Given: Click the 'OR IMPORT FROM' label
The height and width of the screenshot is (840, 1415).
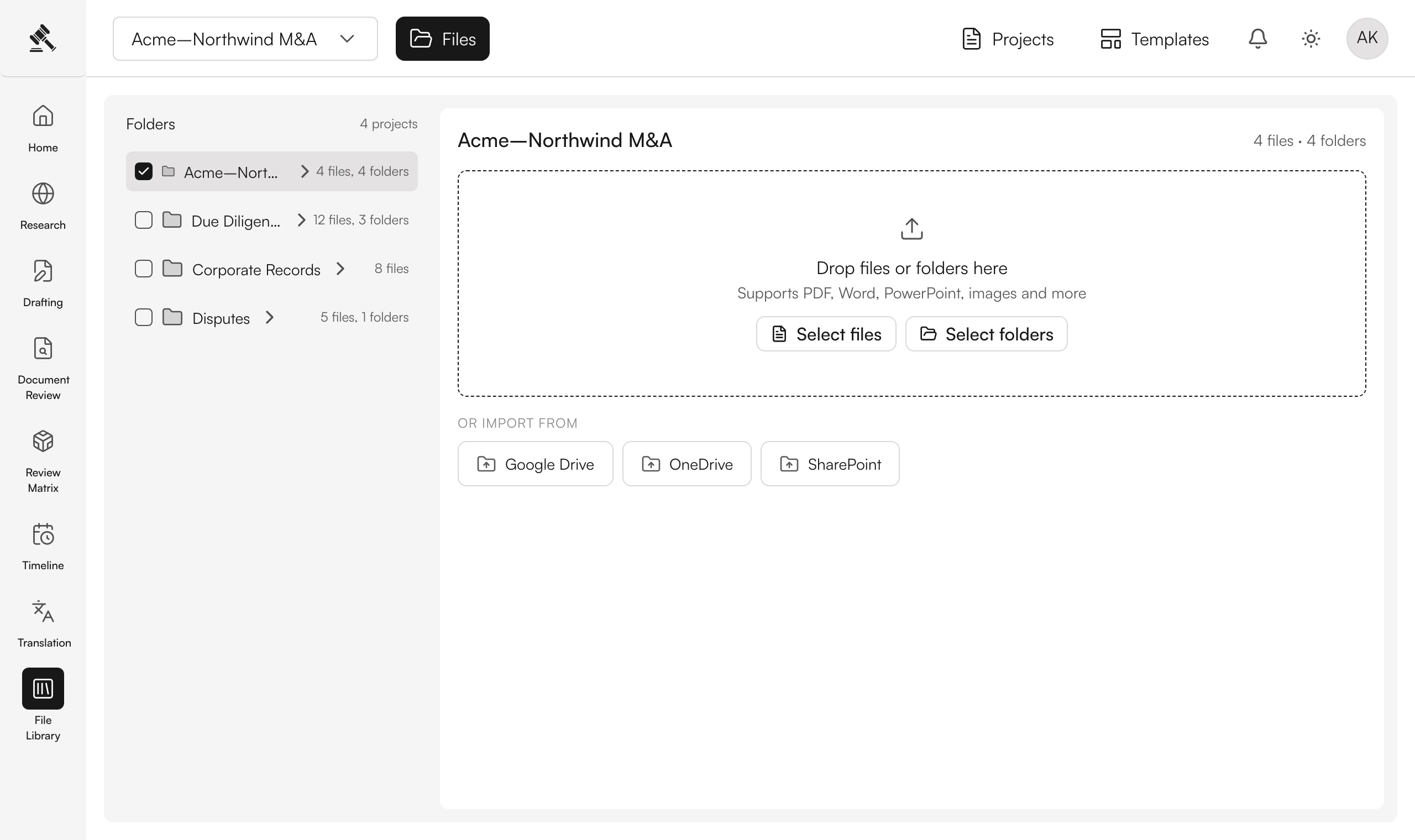Looking at the screenshot, I should click(x=517, y=423).
